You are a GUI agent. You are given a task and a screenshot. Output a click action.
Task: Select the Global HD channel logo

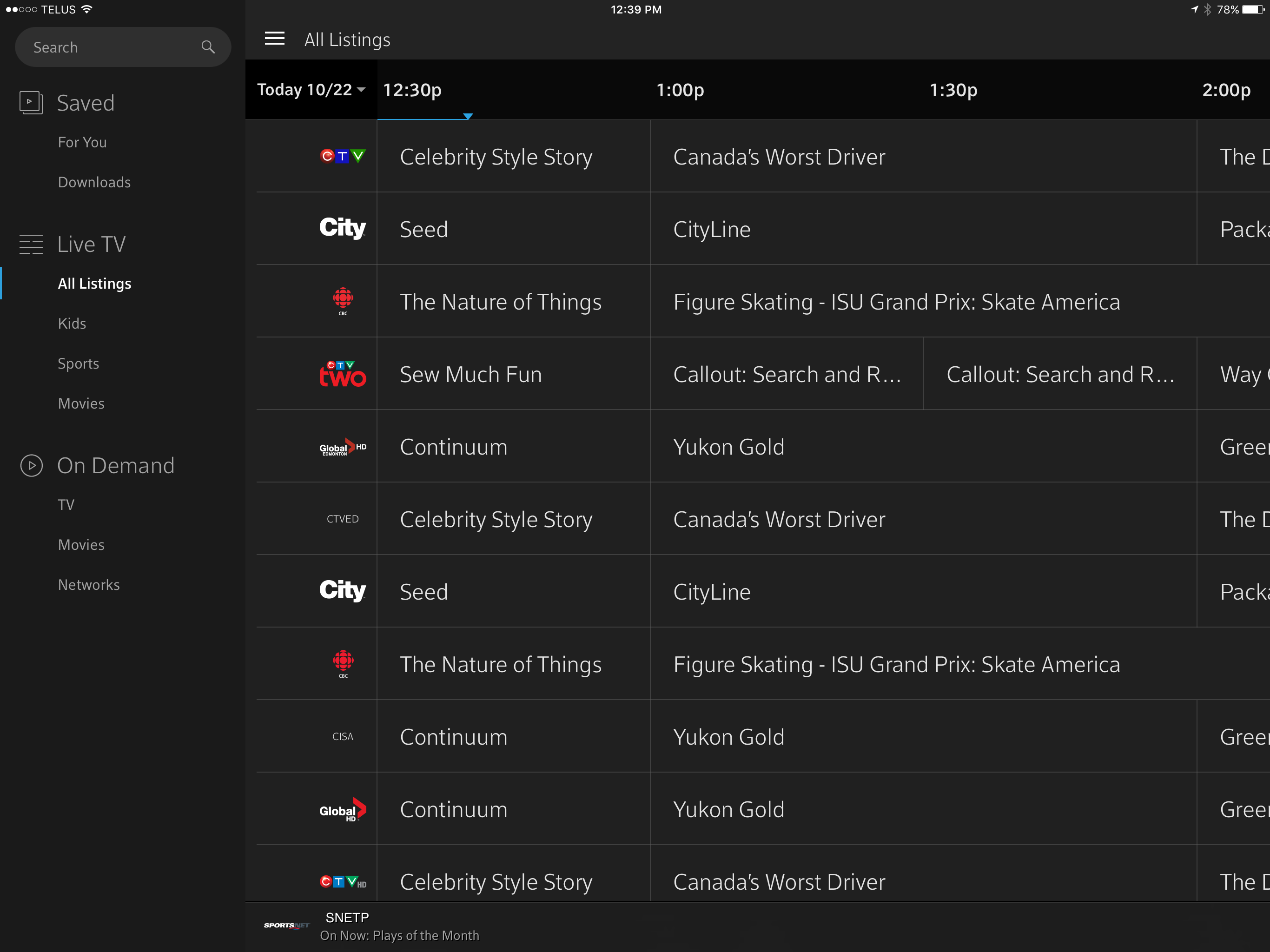tap(343, 809)
